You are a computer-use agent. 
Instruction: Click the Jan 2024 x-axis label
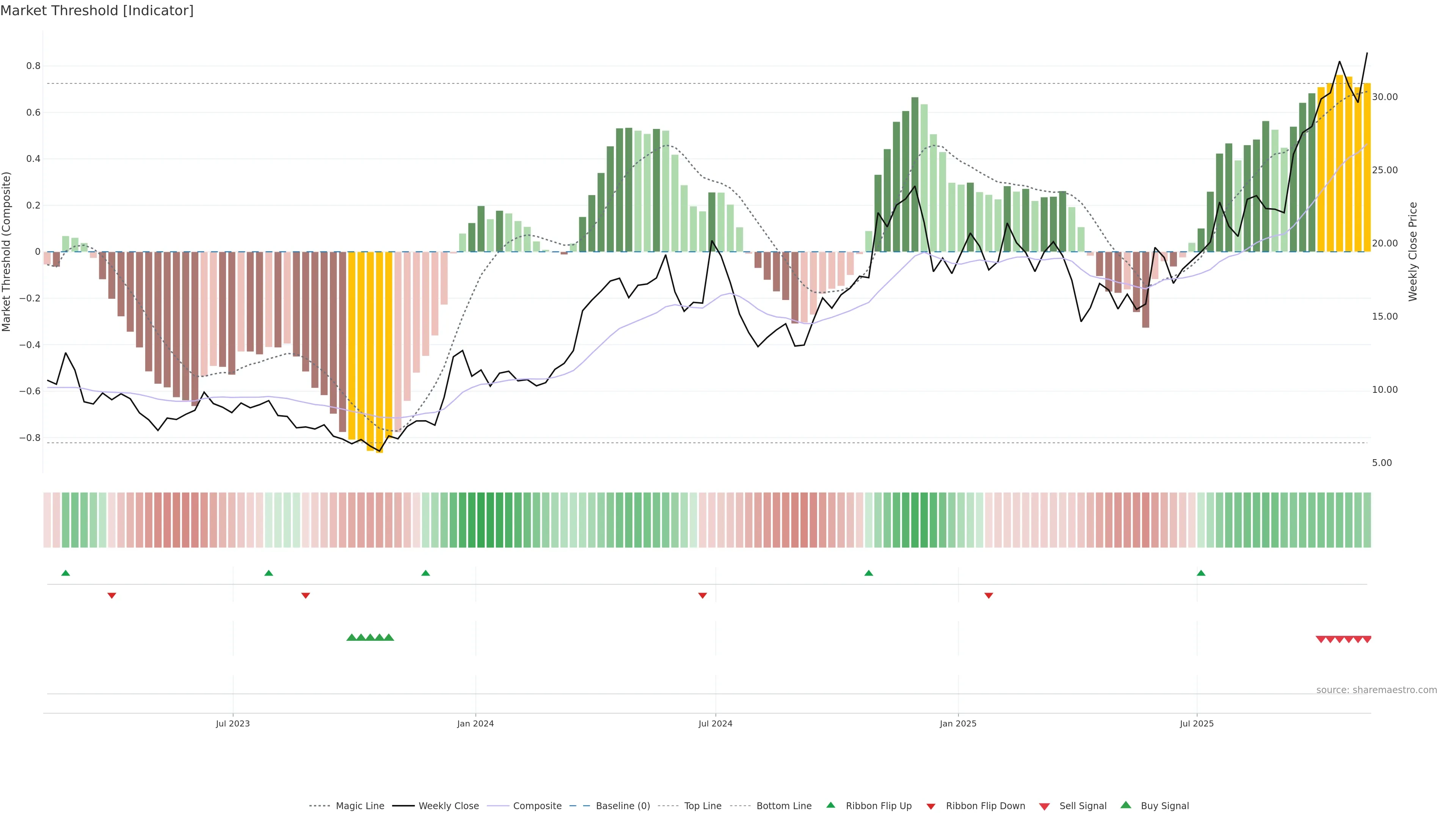[475, 723]
